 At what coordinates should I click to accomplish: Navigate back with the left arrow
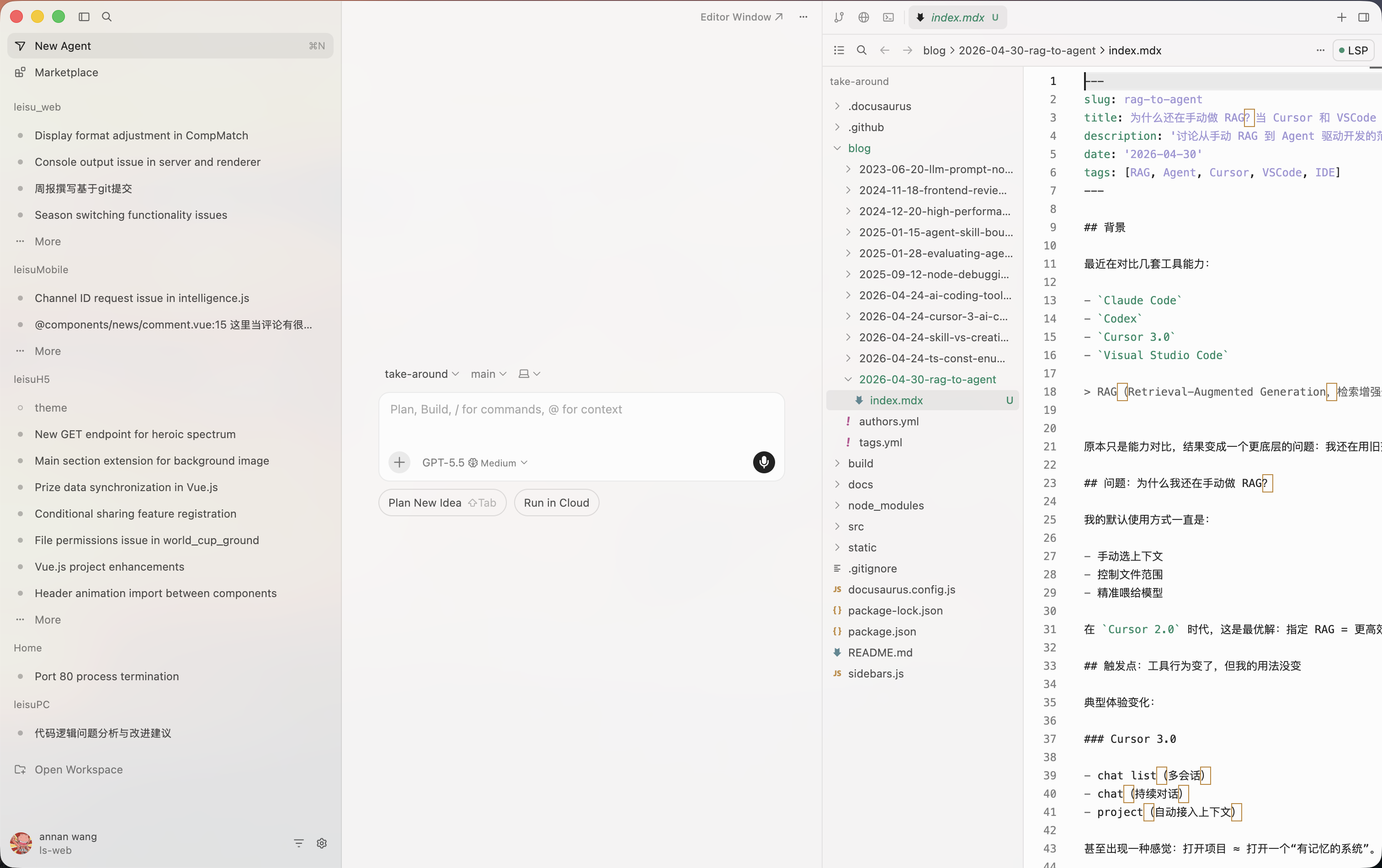tap(884, 51)
